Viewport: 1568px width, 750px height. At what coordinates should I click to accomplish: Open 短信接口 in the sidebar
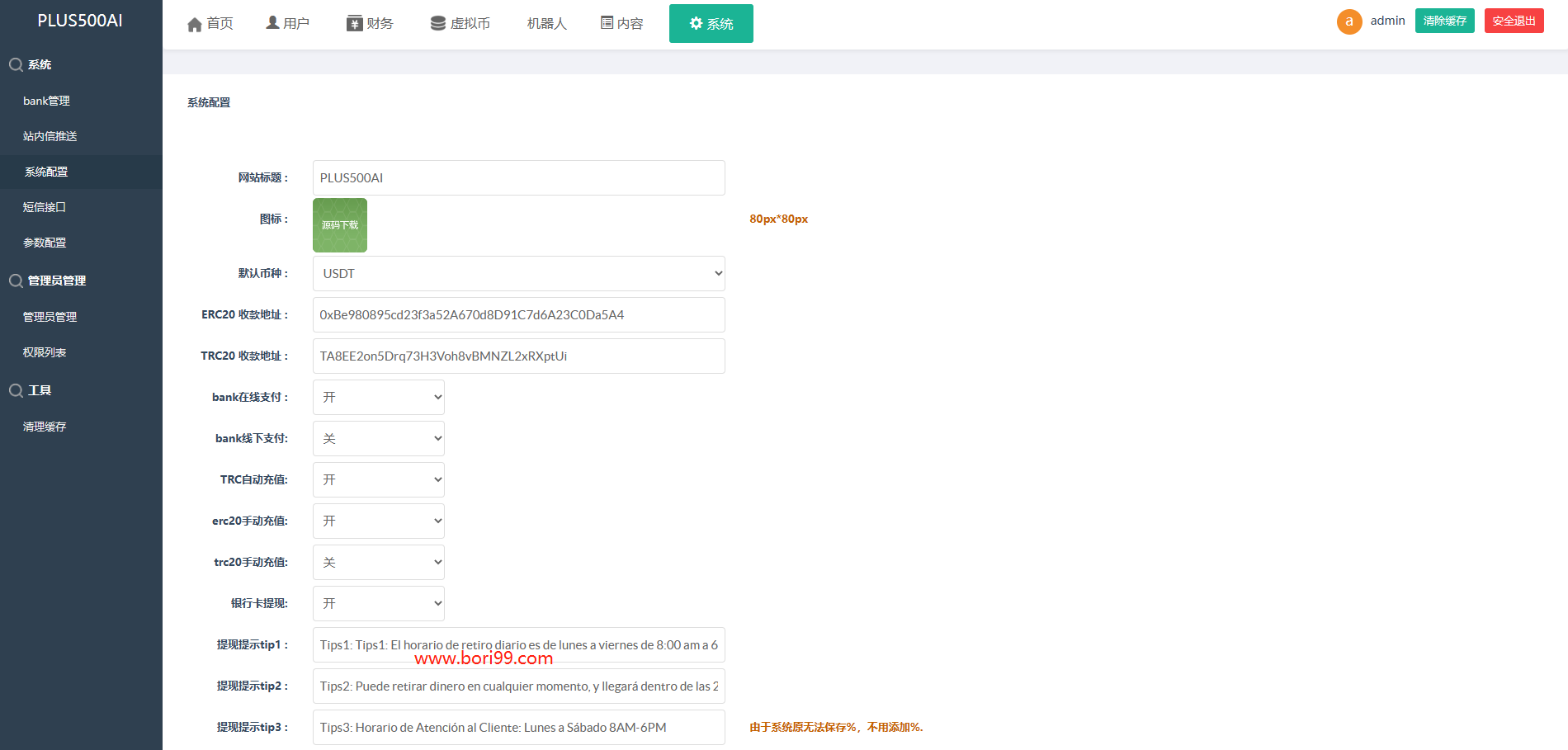tap(81, 207)
